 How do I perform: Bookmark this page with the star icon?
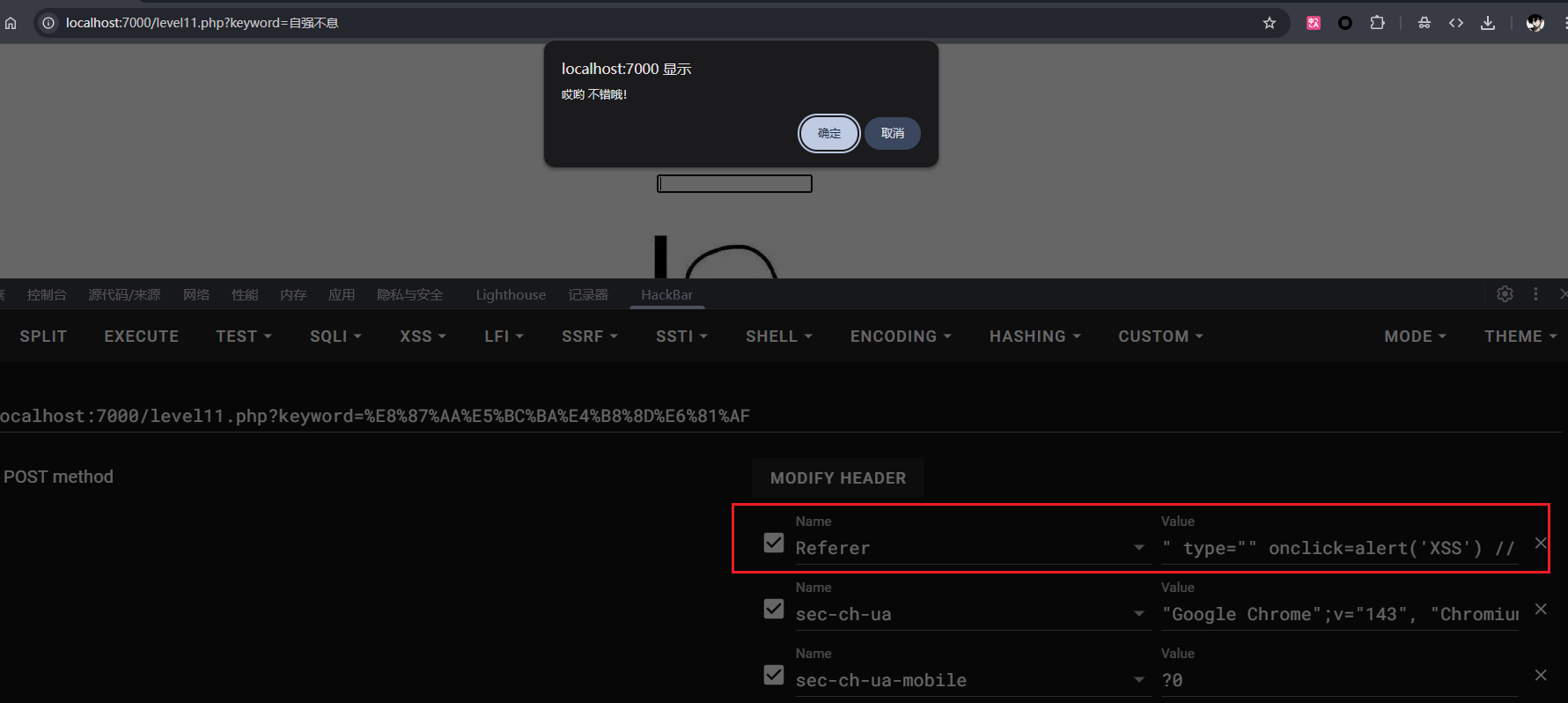[1269, 23]
